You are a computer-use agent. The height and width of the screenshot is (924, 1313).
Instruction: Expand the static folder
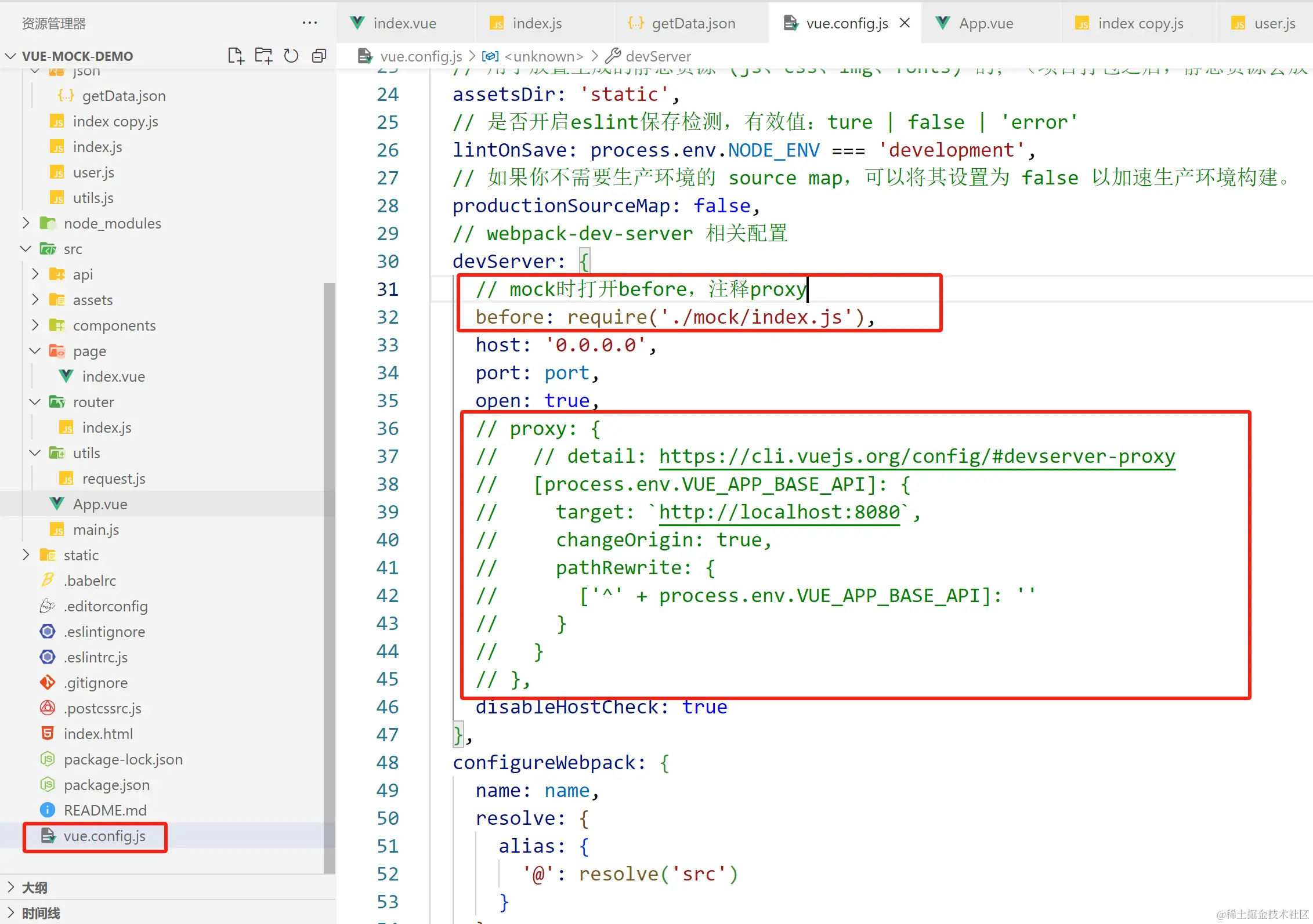coord(26,555)
